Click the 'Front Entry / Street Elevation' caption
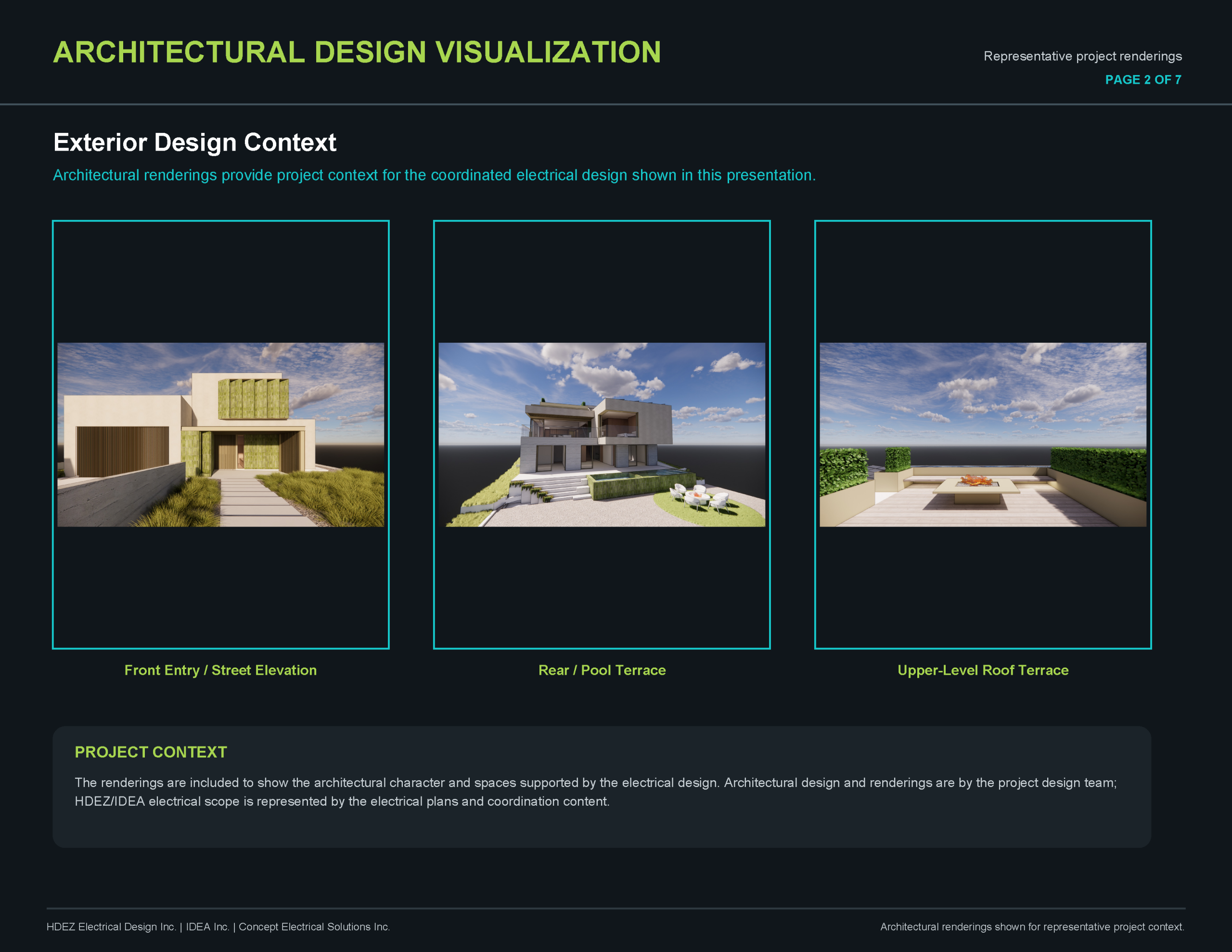The height and width of the screenshot is (952, 1232). click(x=220, y=670)
